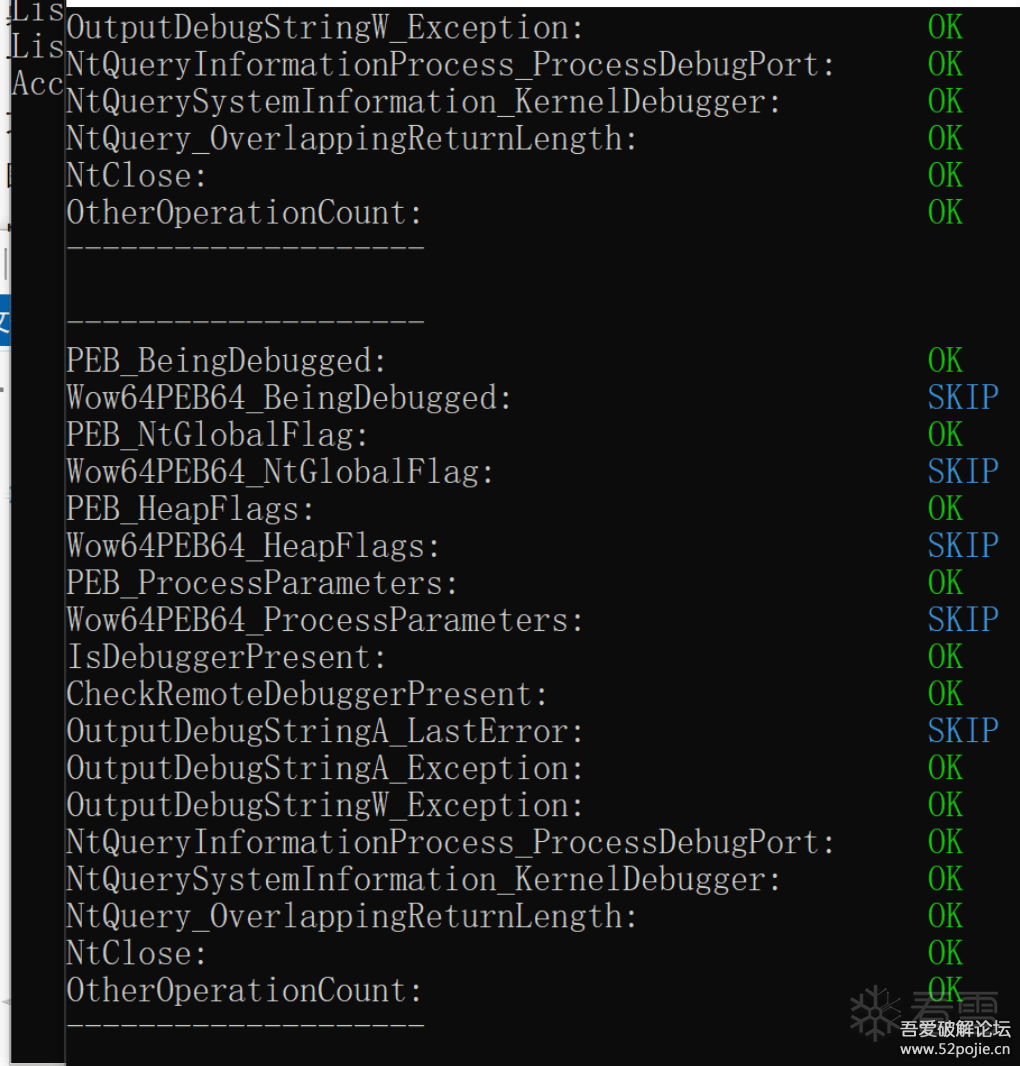Click SKIP status beside Wow64PEB64_ProcessParameters
Image resolution: width=1020 pixels, height=1066 pixels.
[963, 619]
